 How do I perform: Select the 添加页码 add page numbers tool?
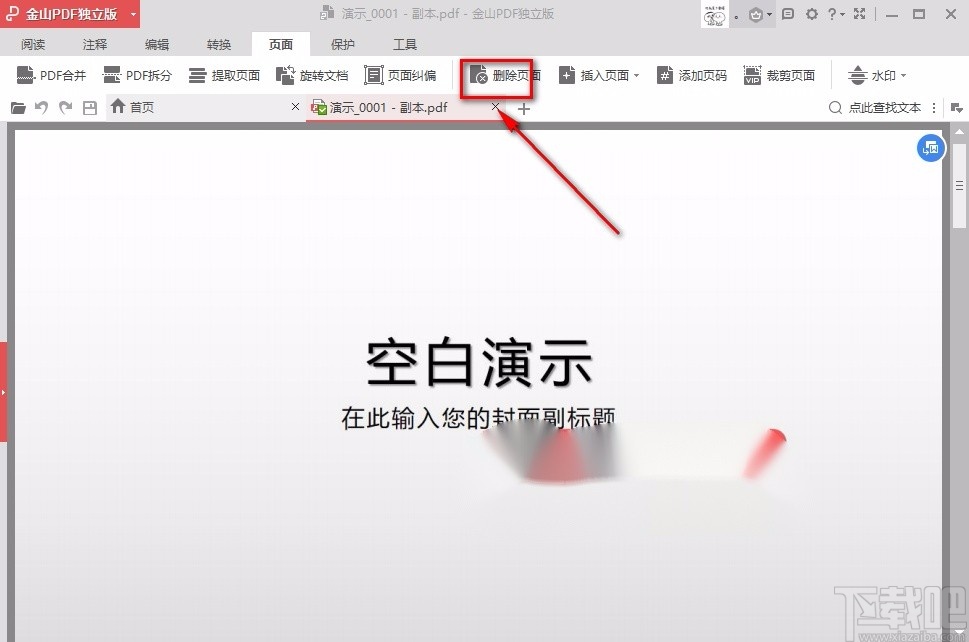point(691,74)
